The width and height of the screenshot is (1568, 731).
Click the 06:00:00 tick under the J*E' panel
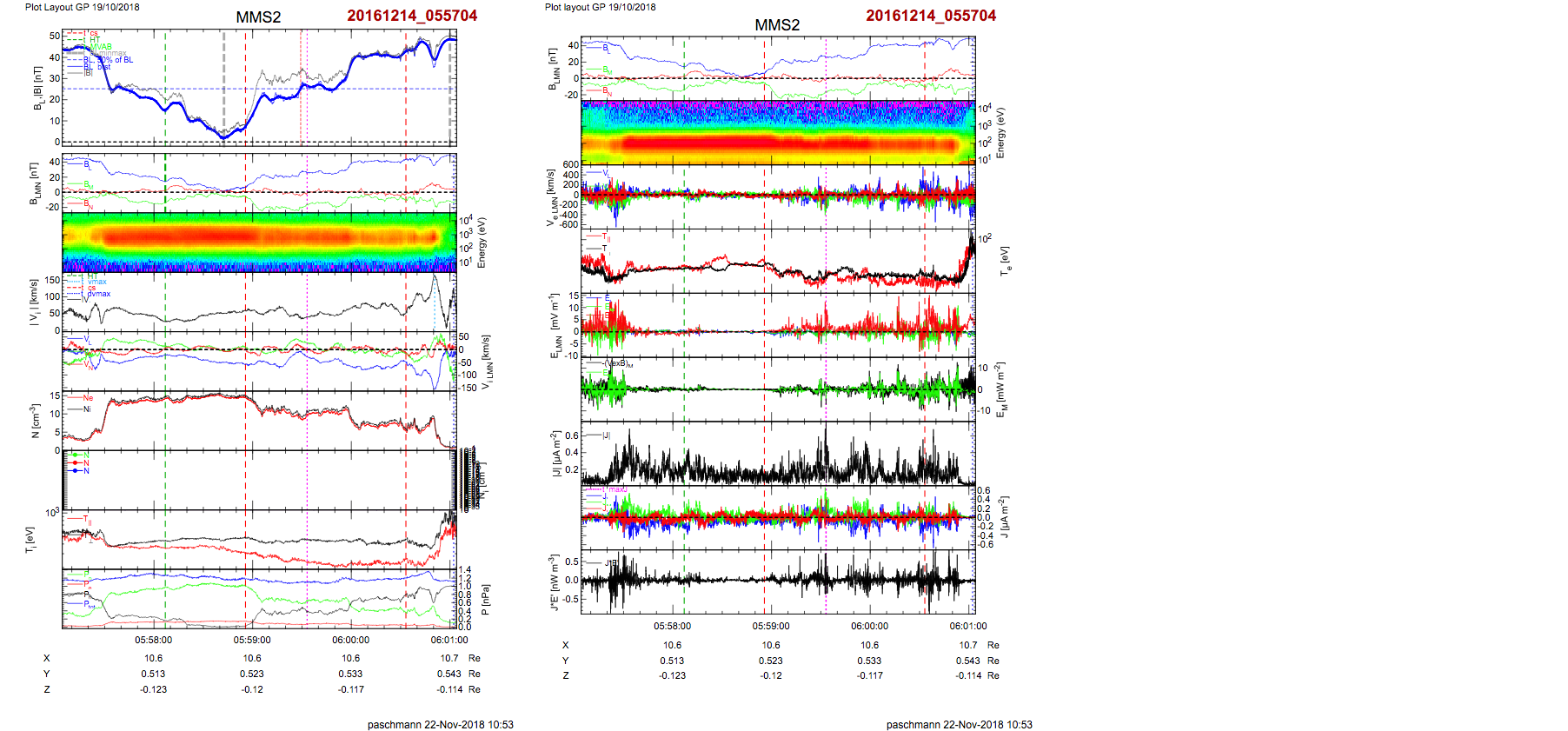869,626
